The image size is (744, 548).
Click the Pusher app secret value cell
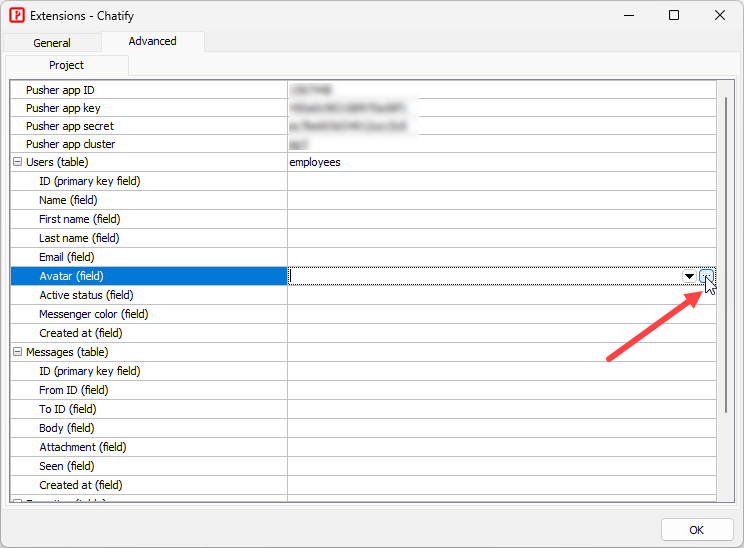click(502, 126)
